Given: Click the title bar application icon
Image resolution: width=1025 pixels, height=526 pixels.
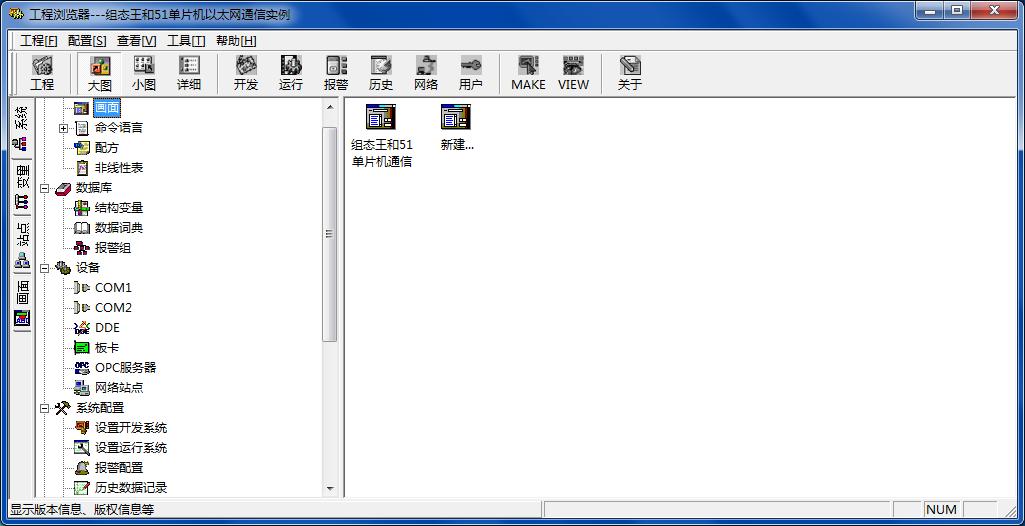Looking at the screenshot, I should tap(16, 14).
